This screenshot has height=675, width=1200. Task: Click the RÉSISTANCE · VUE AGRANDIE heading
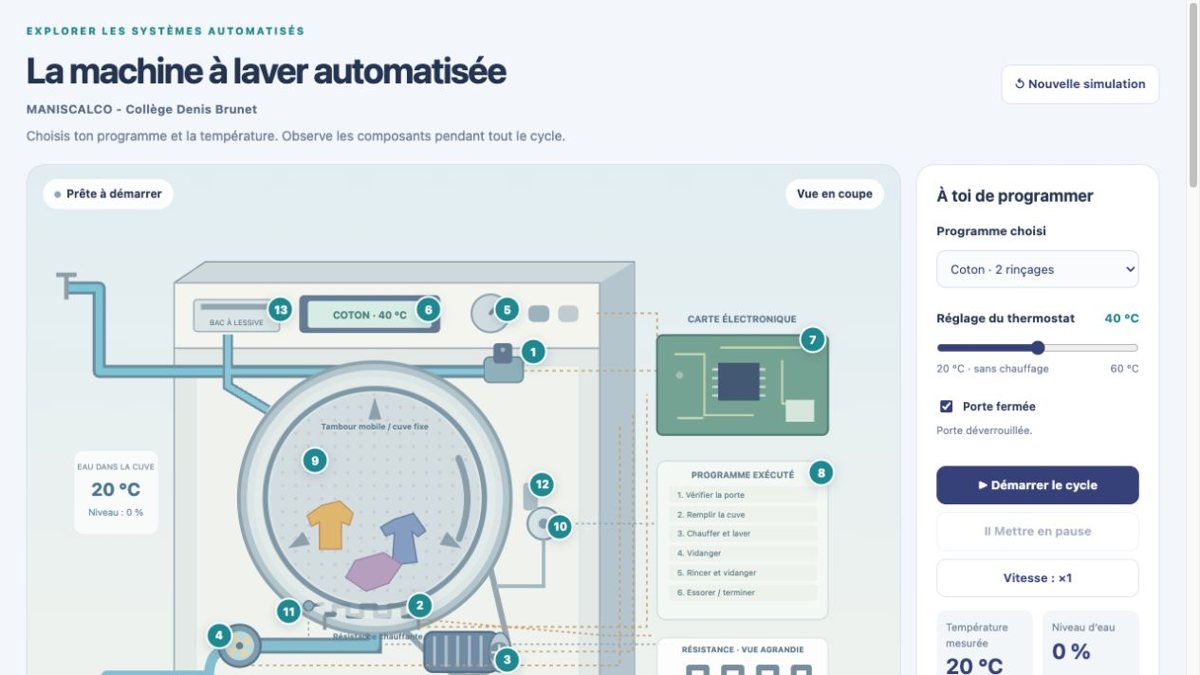click(x=742, y=649)
